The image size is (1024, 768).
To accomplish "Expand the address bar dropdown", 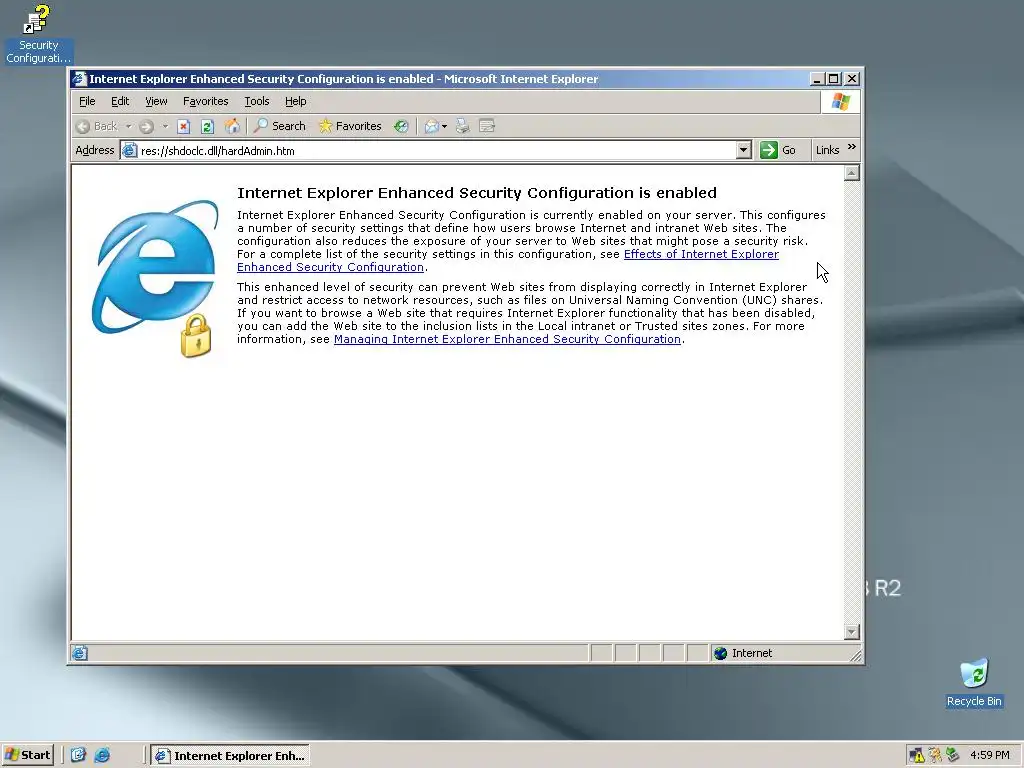I will 743,151.
